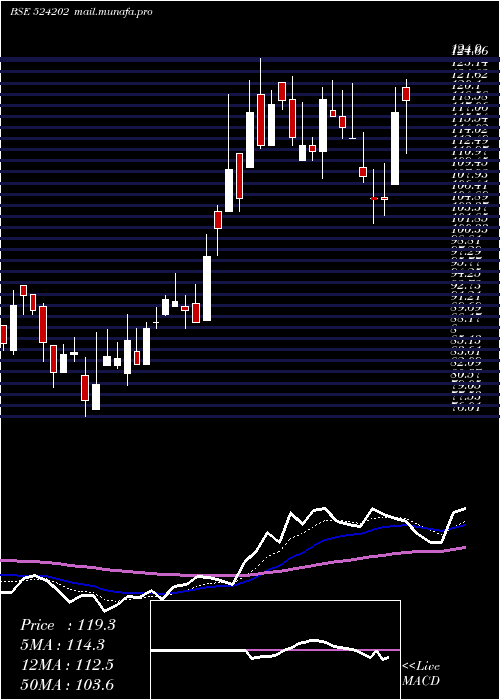Click the <<Live MACD label

pos(421,673)
